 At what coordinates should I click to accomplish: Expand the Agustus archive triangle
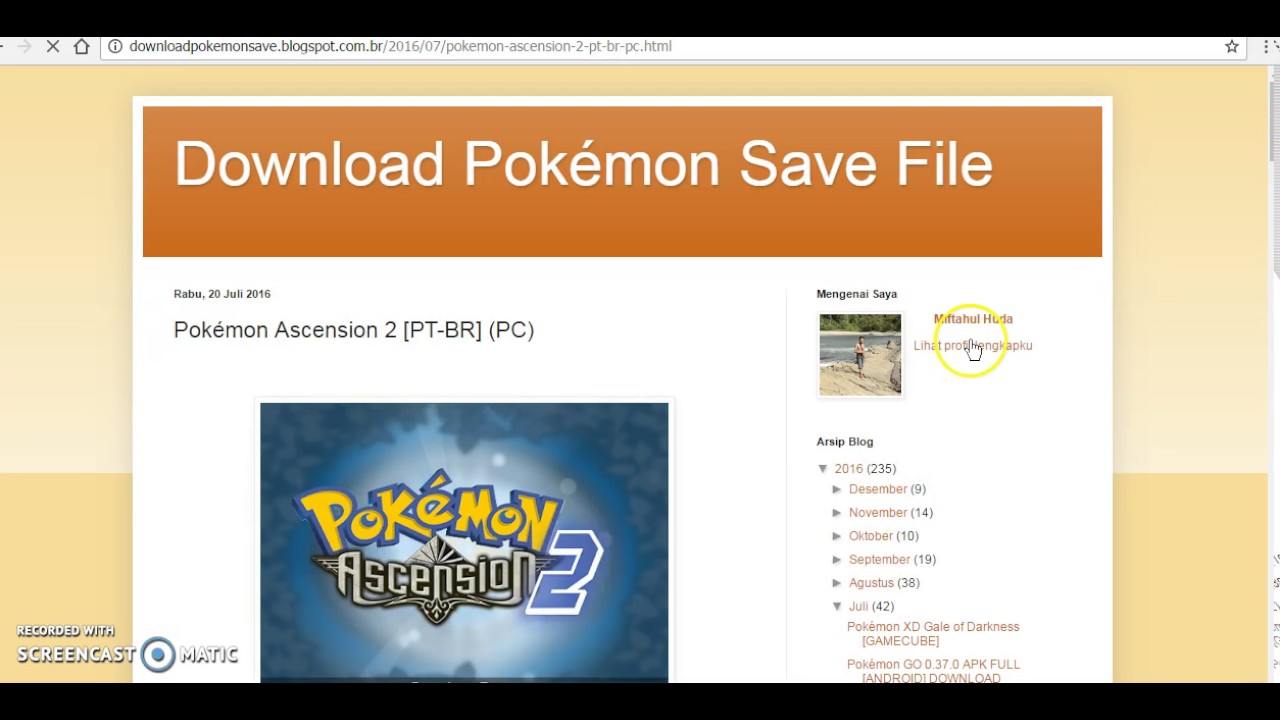click(838, 583)
